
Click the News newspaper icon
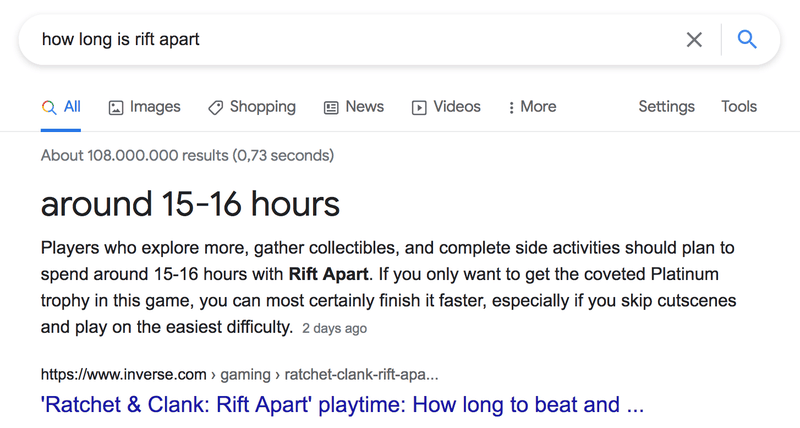click(331, 108)
